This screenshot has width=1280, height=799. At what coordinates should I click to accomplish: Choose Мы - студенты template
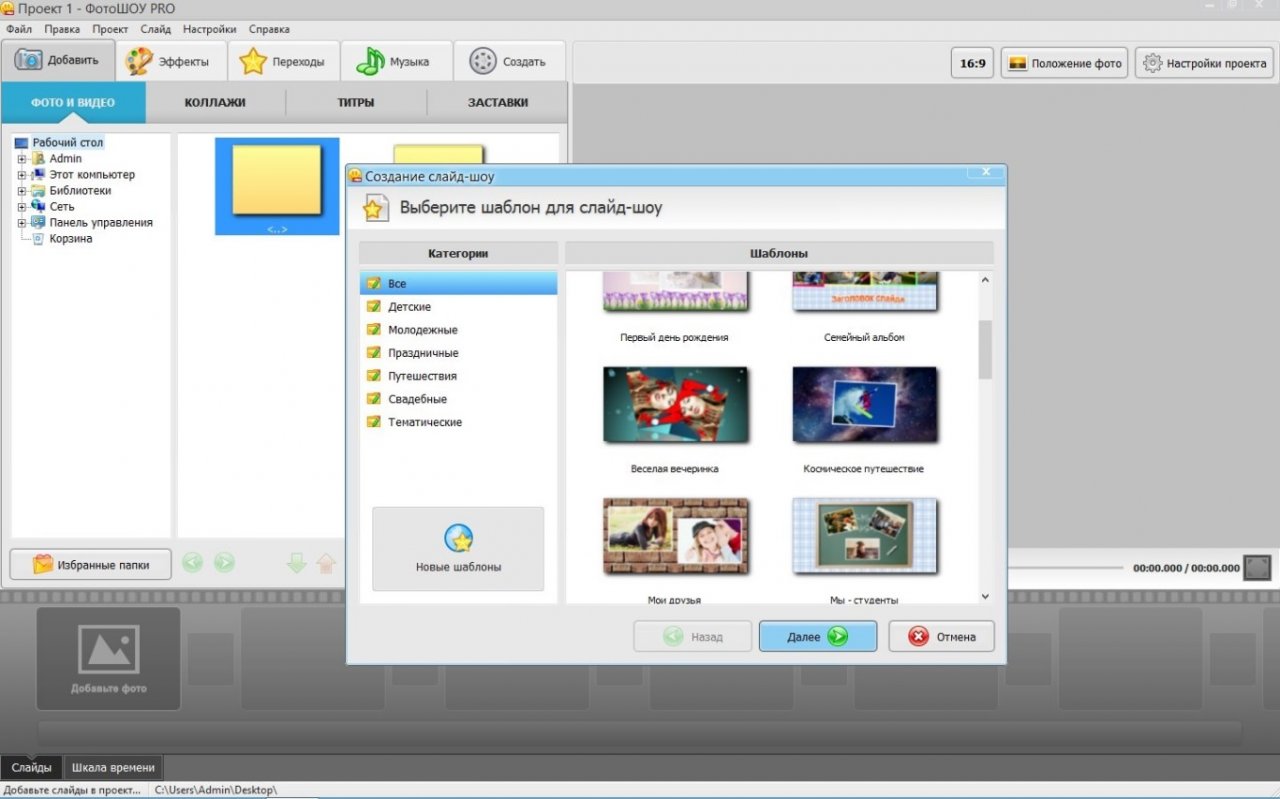(865, 537)
